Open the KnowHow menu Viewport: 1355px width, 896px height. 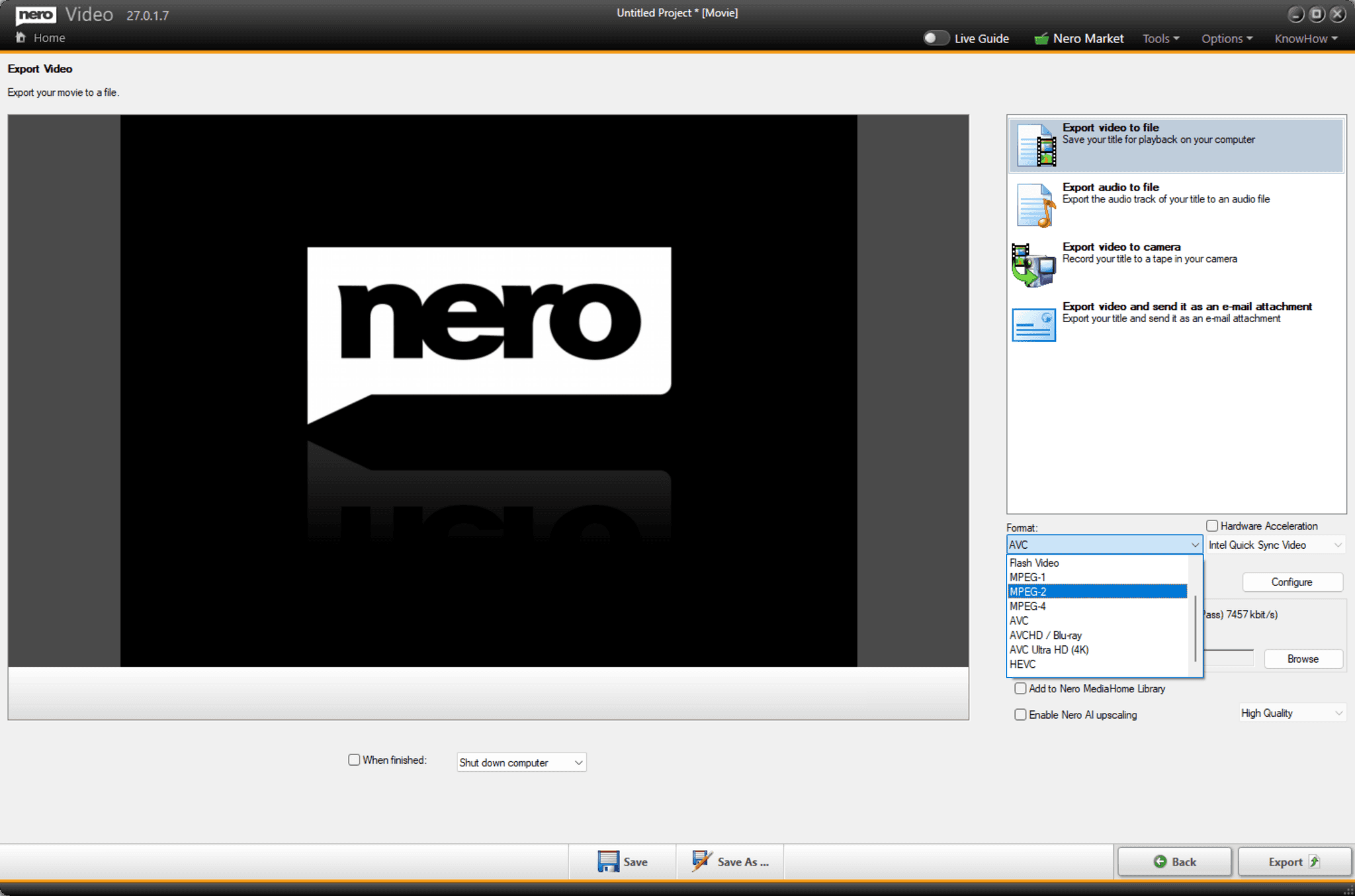pyautogui.click(x=1303, y=38)
